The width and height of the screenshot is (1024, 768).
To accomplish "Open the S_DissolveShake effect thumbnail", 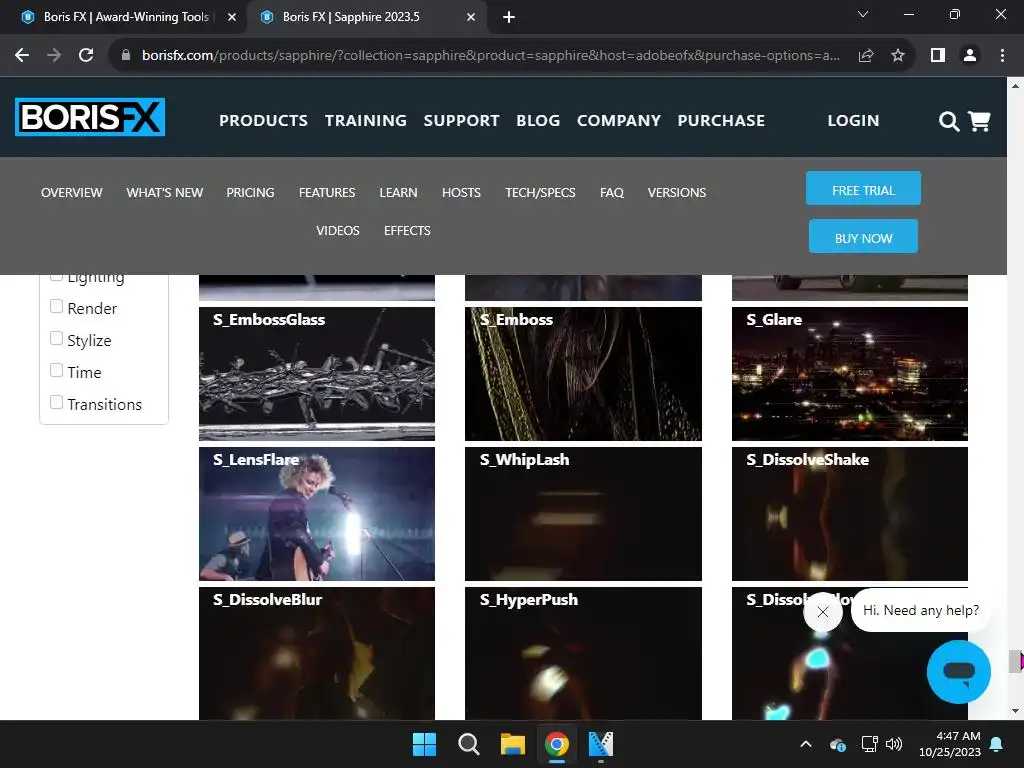I will [x=850, y=514].
